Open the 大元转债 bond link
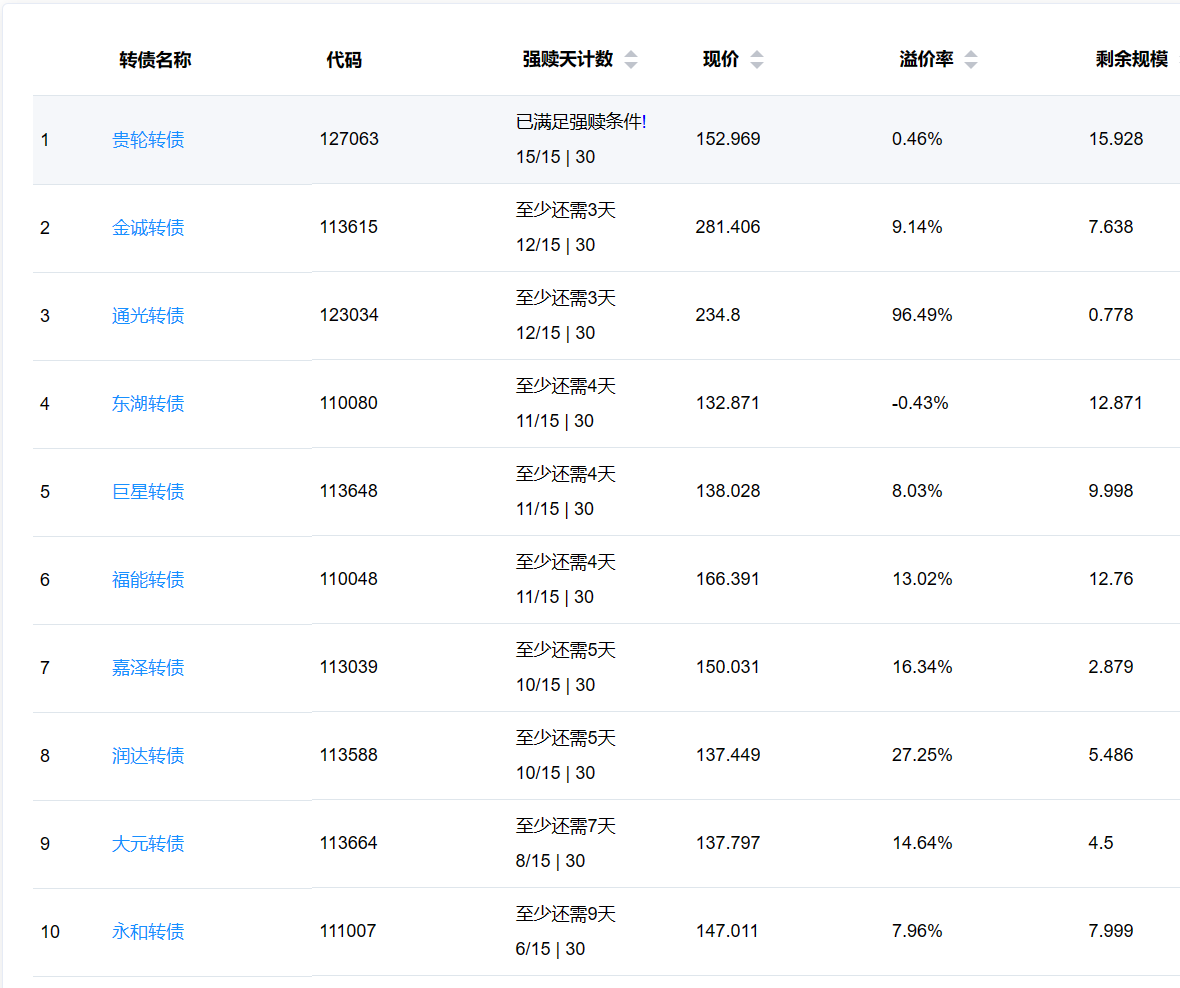1180x988 pixels. click(148, 844)
